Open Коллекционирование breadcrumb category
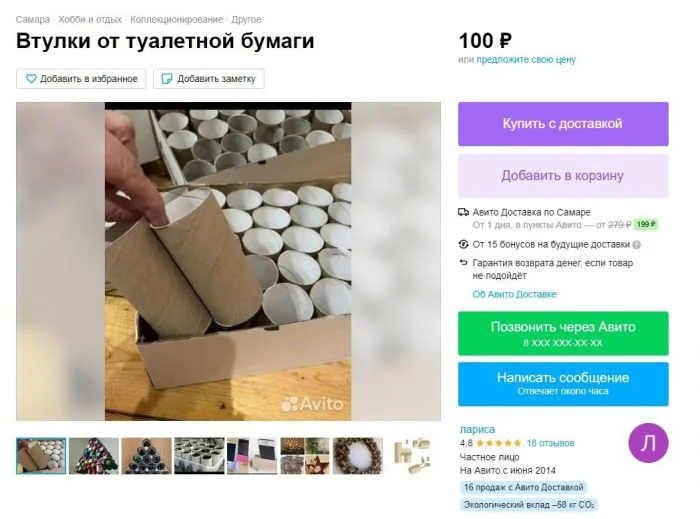The height and width of the screenshot is (519, 700). click(176, 20)
